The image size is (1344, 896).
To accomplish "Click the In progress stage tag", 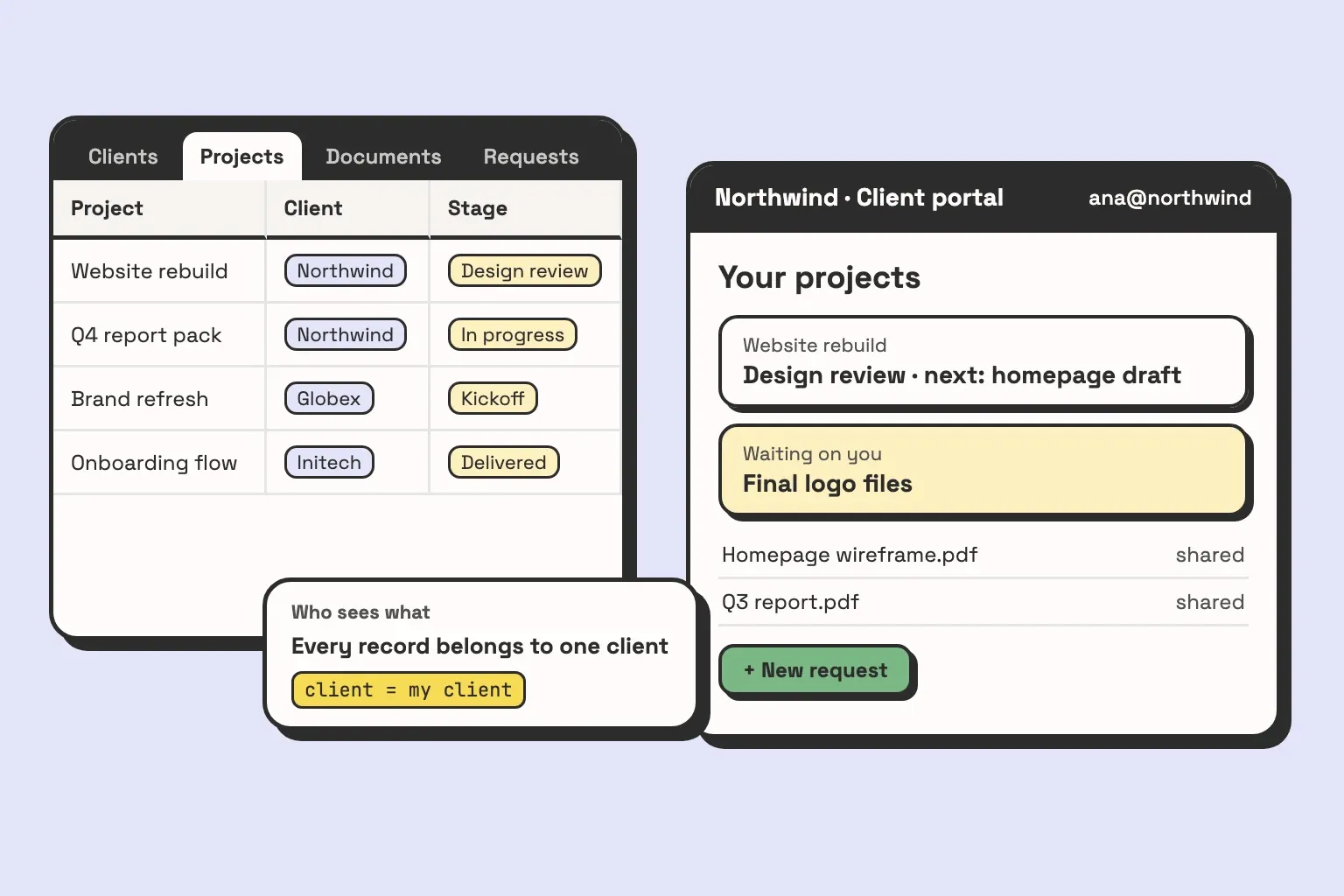I will tap(513, 335).
